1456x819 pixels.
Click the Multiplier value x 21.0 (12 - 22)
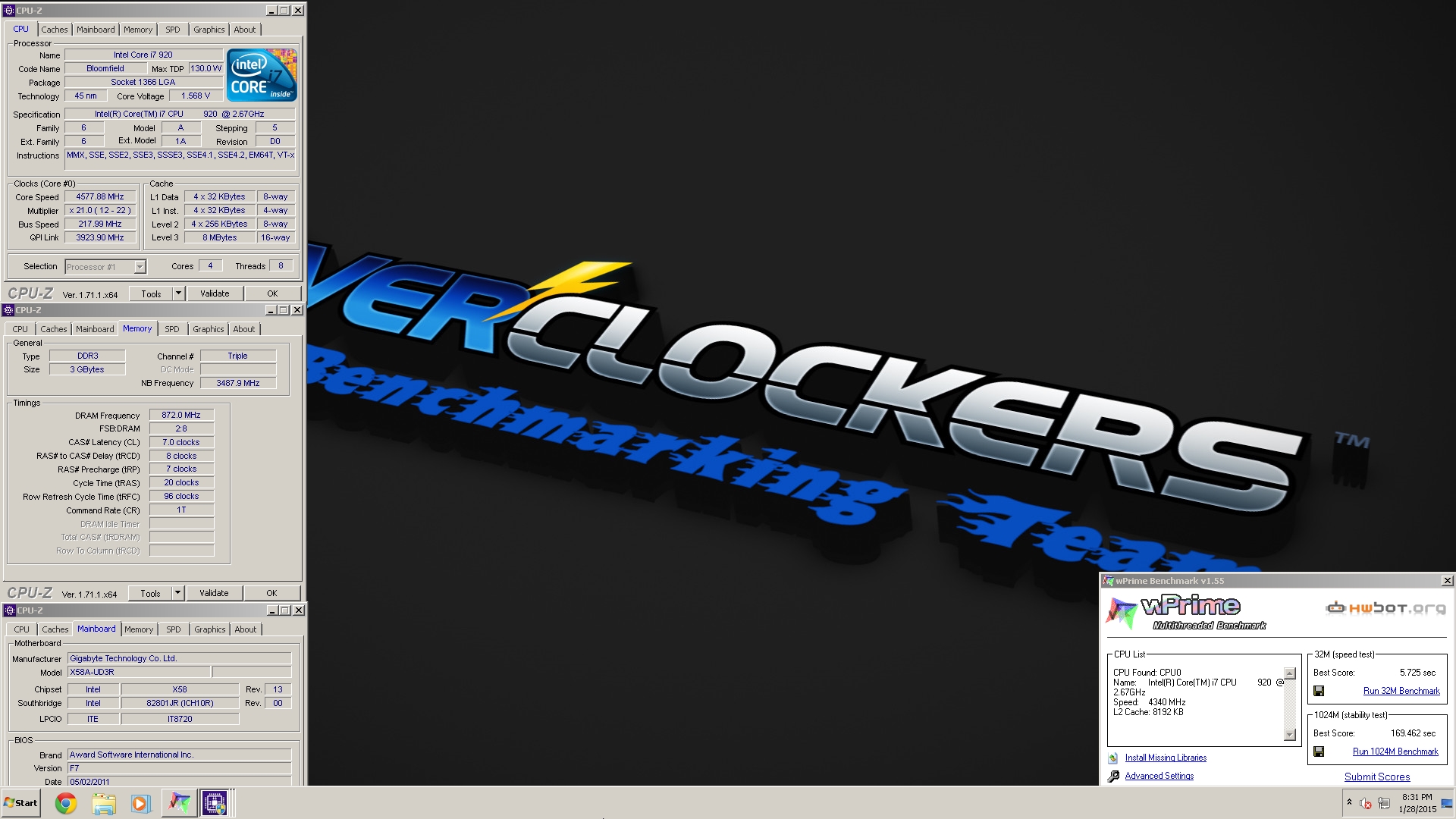tap(100, 210)
